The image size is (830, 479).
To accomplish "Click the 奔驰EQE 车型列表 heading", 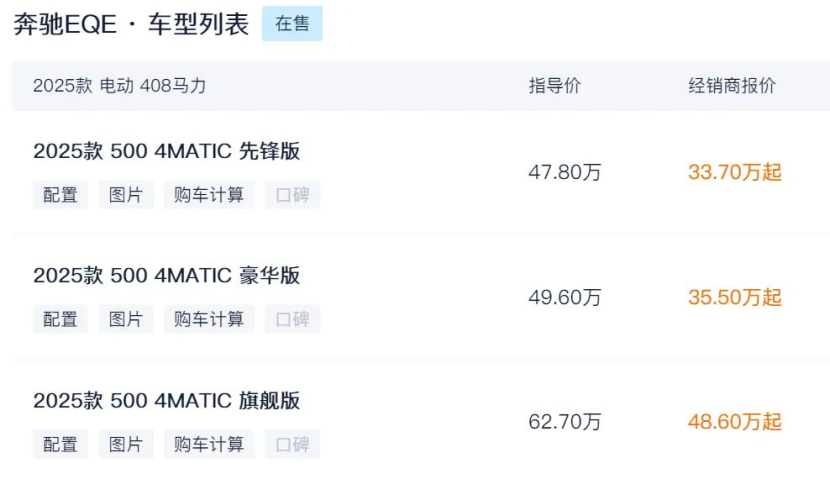I will [x=131, y=25].
